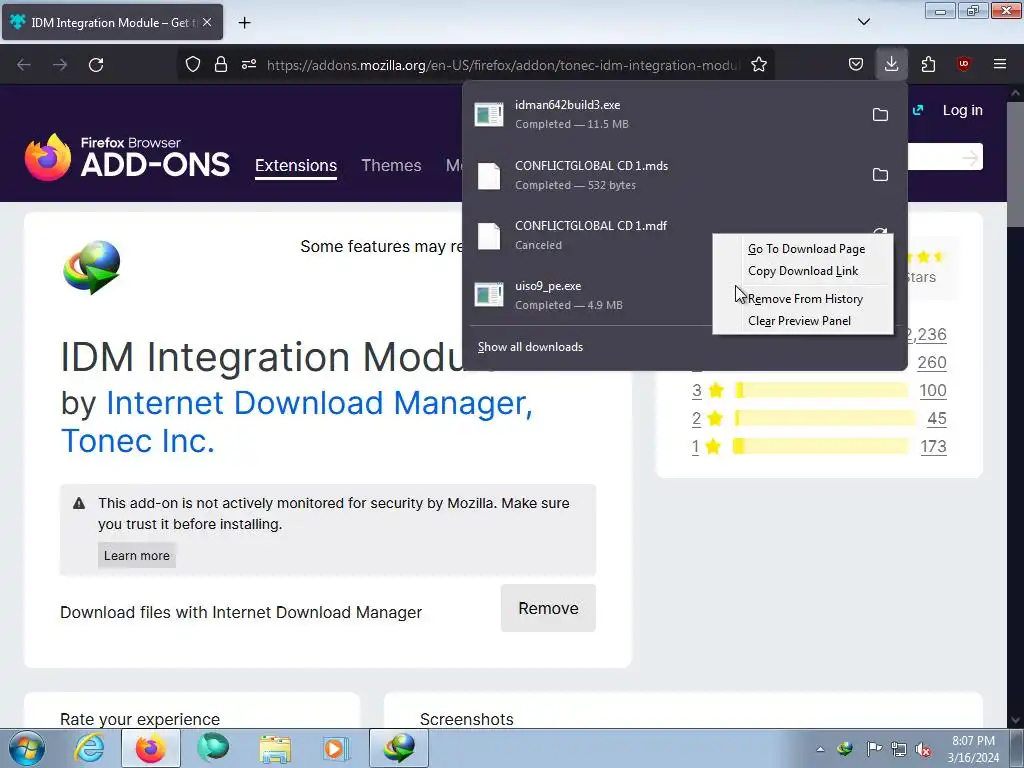This screenshot has width=1024, height=768.
Task: Close the IDM Integration Module tab
Action: [207, 22]
